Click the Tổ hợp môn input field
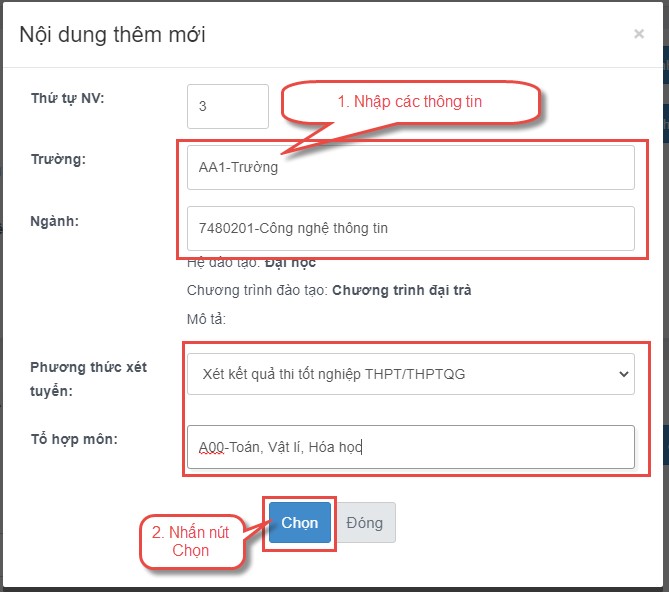Screen dimensions: 669x592 click(x=410, y=447)
